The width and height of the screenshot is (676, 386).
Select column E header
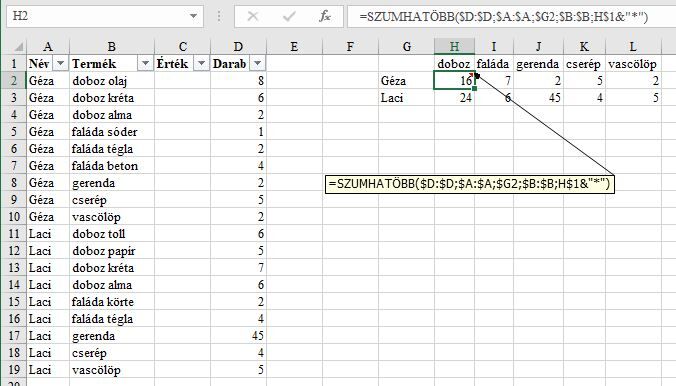[x=294, y=46]
